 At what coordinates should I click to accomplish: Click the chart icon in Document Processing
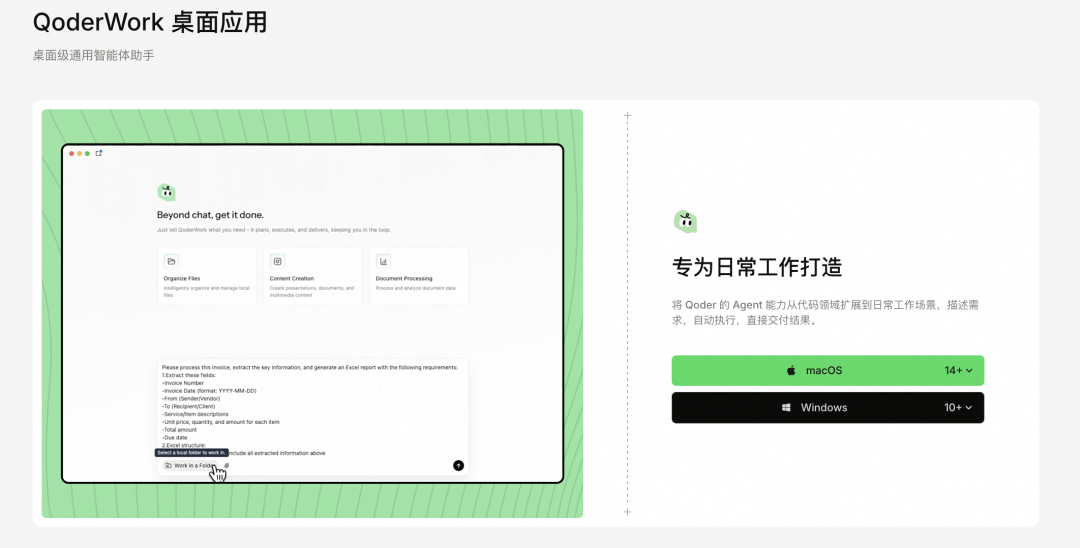(x=384, y=261)
